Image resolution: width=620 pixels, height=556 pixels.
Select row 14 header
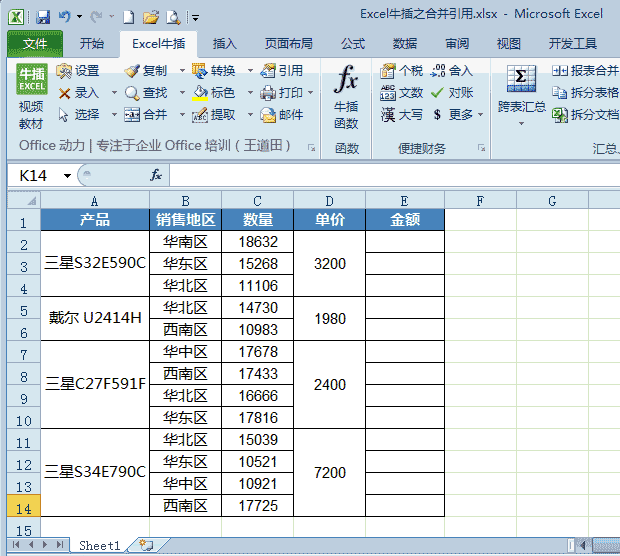click(x=24, y=506)
